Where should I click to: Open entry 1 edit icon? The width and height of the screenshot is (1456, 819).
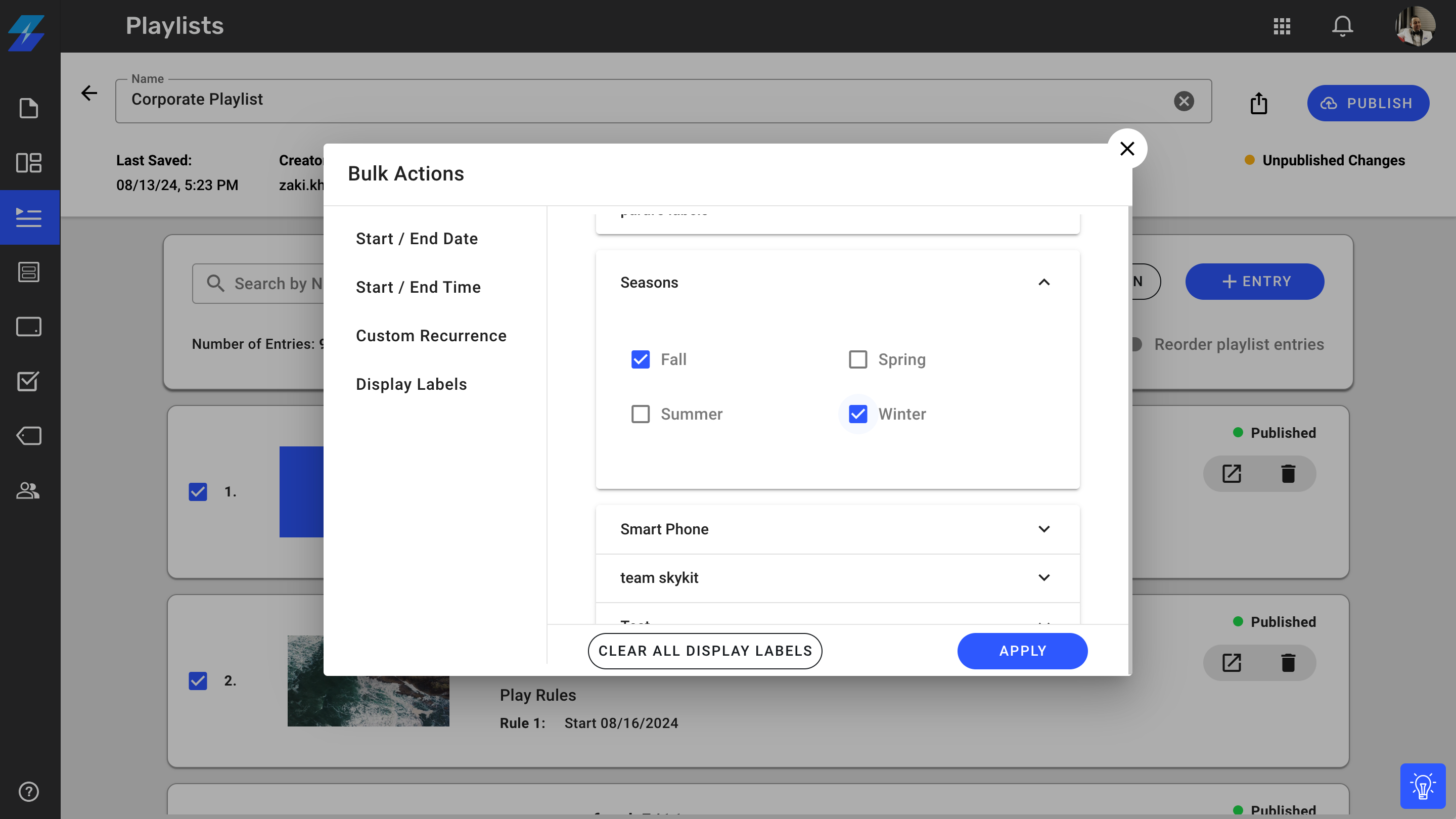(1232, 474)
